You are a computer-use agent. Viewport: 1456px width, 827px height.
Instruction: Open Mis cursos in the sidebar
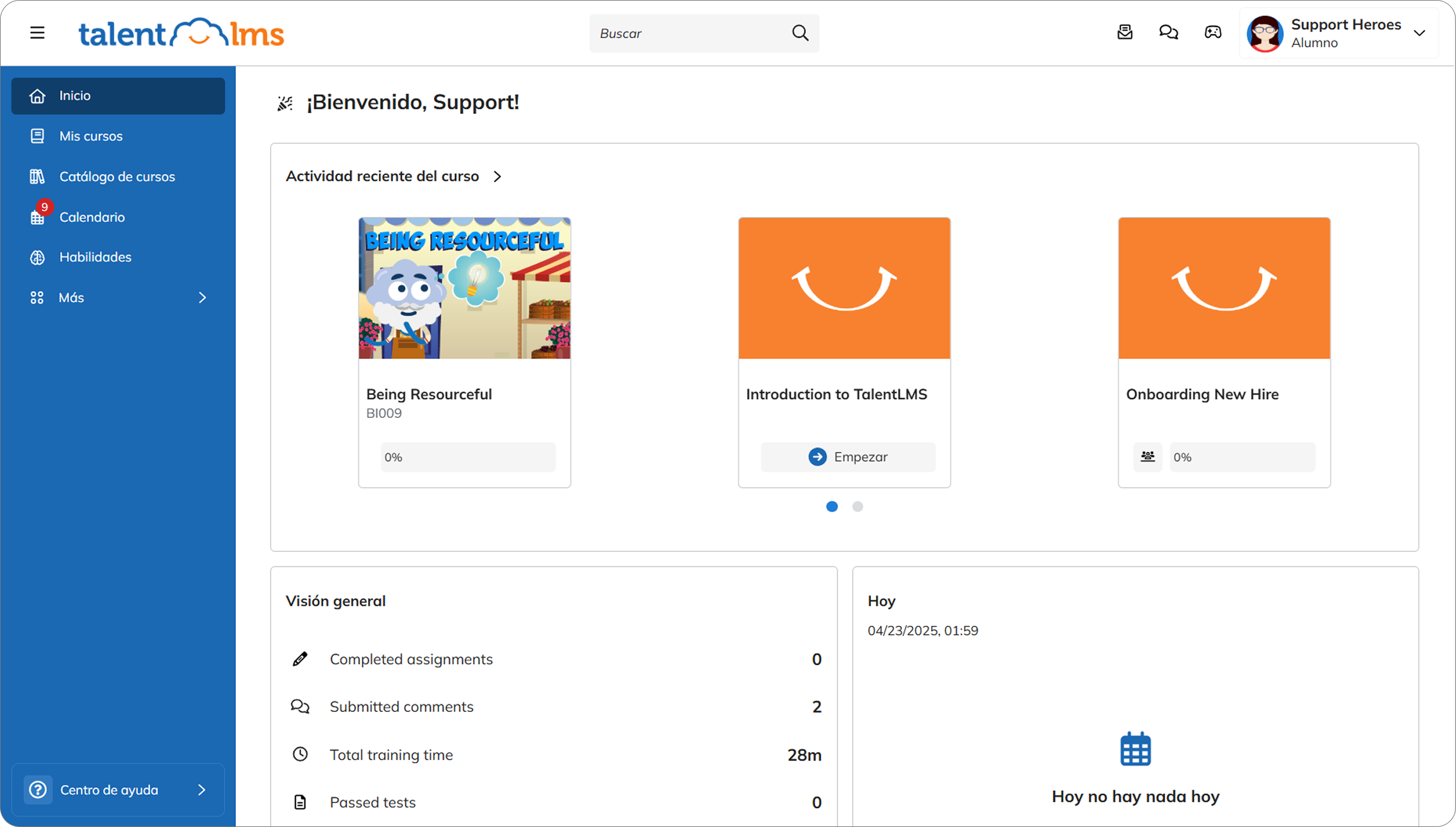118,136
